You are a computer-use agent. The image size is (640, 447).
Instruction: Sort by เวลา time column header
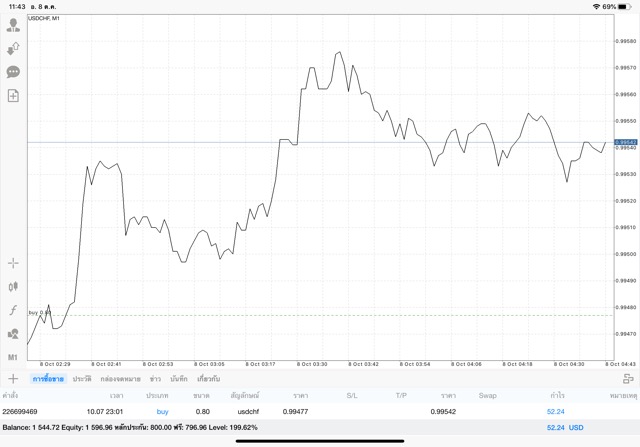(116, 396)
